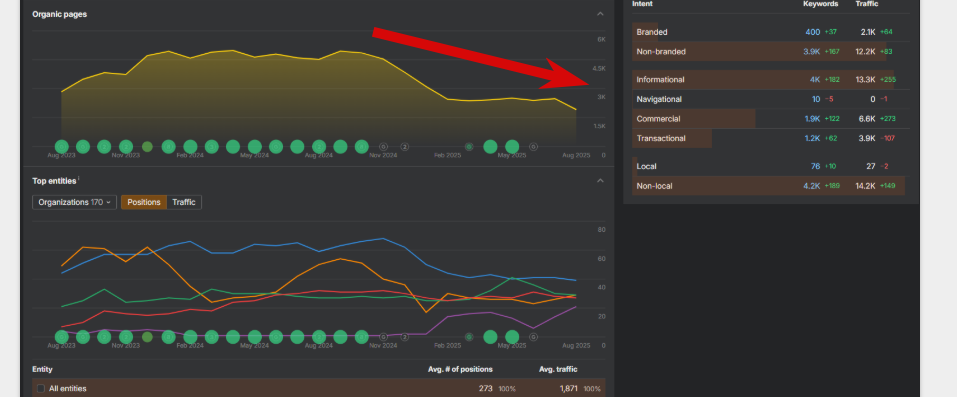957x397 pixels.
Task: Open the Informational keywords count 4K
Action: (815, 79)
